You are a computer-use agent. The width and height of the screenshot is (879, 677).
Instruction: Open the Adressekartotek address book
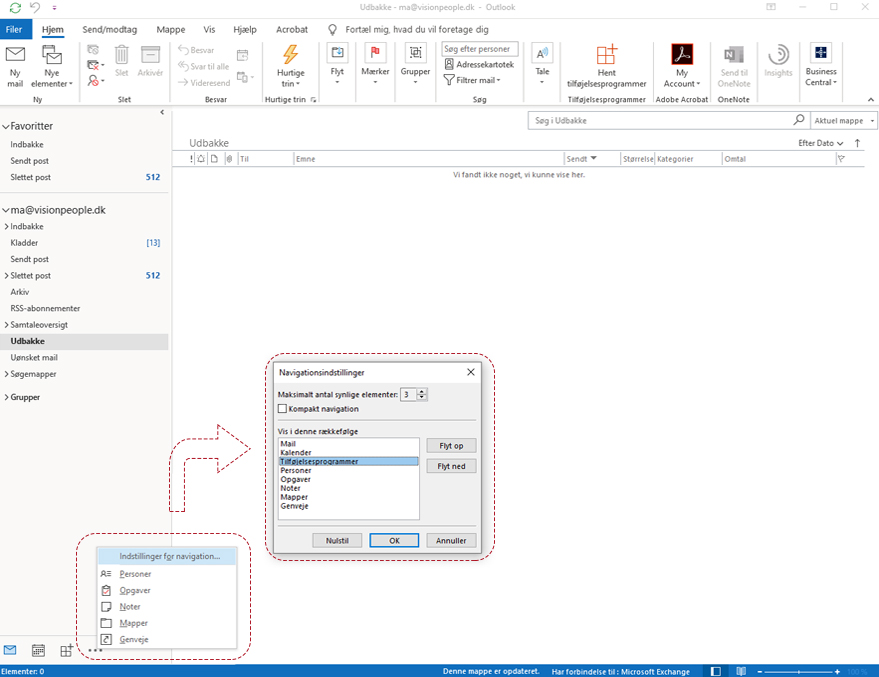pyautogui.click(x=479, y=64)
